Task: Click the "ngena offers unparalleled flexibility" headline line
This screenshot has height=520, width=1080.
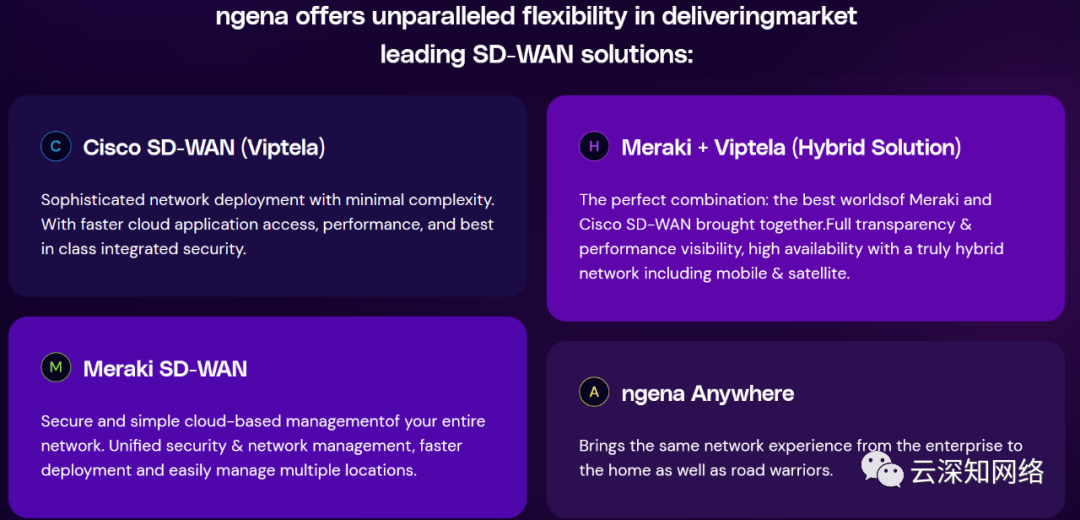Action: coord(536,17)
